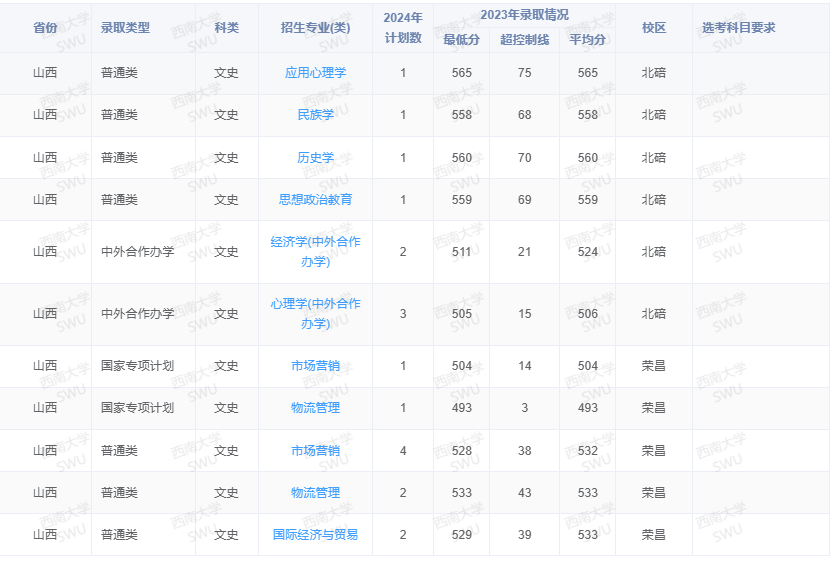Click the 选考科目要求 column header

(x=739, y=28)
